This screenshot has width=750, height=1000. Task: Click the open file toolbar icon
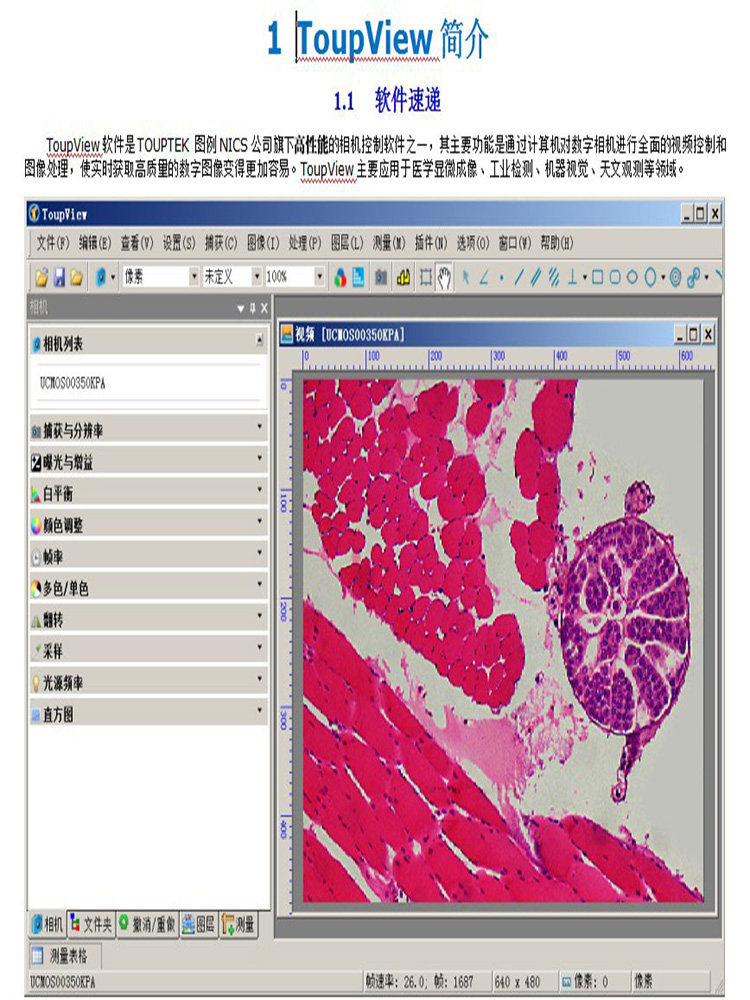coord(41,277)
